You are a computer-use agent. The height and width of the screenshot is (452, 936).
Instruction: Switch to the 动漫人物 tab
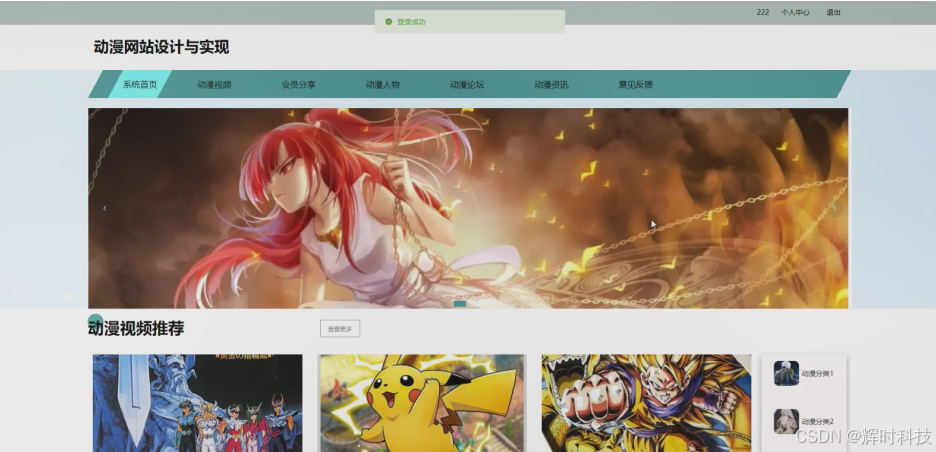click(383, 85)
